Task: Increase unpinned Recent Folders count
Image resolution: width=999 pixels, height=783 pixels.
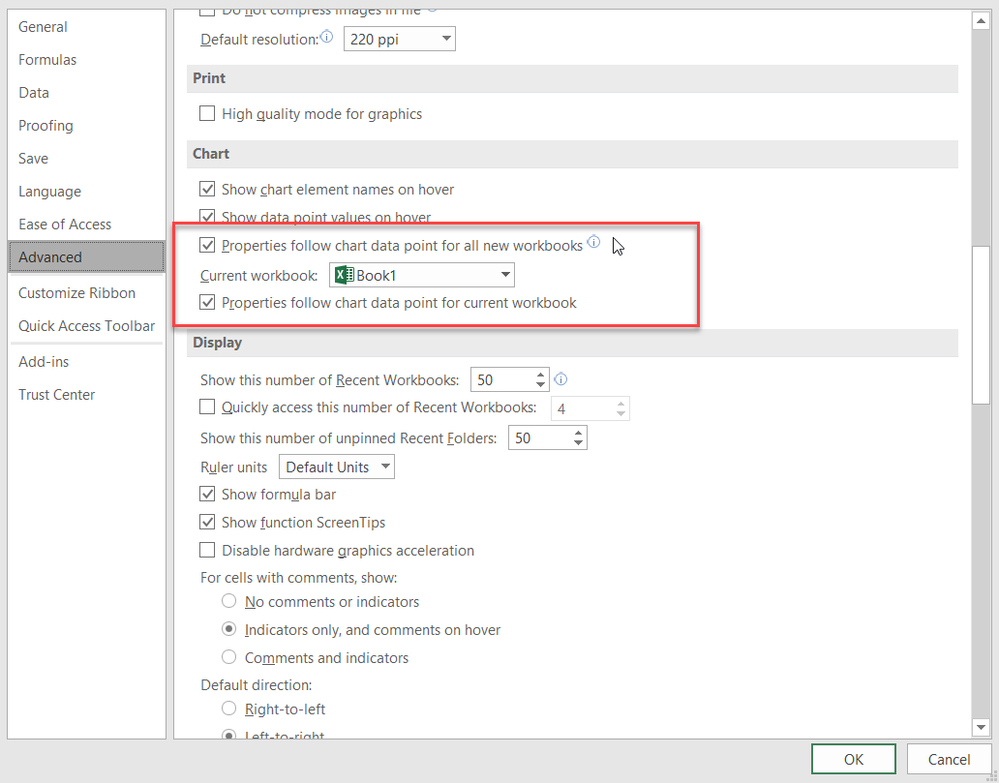Action: [x=578, y=433]
